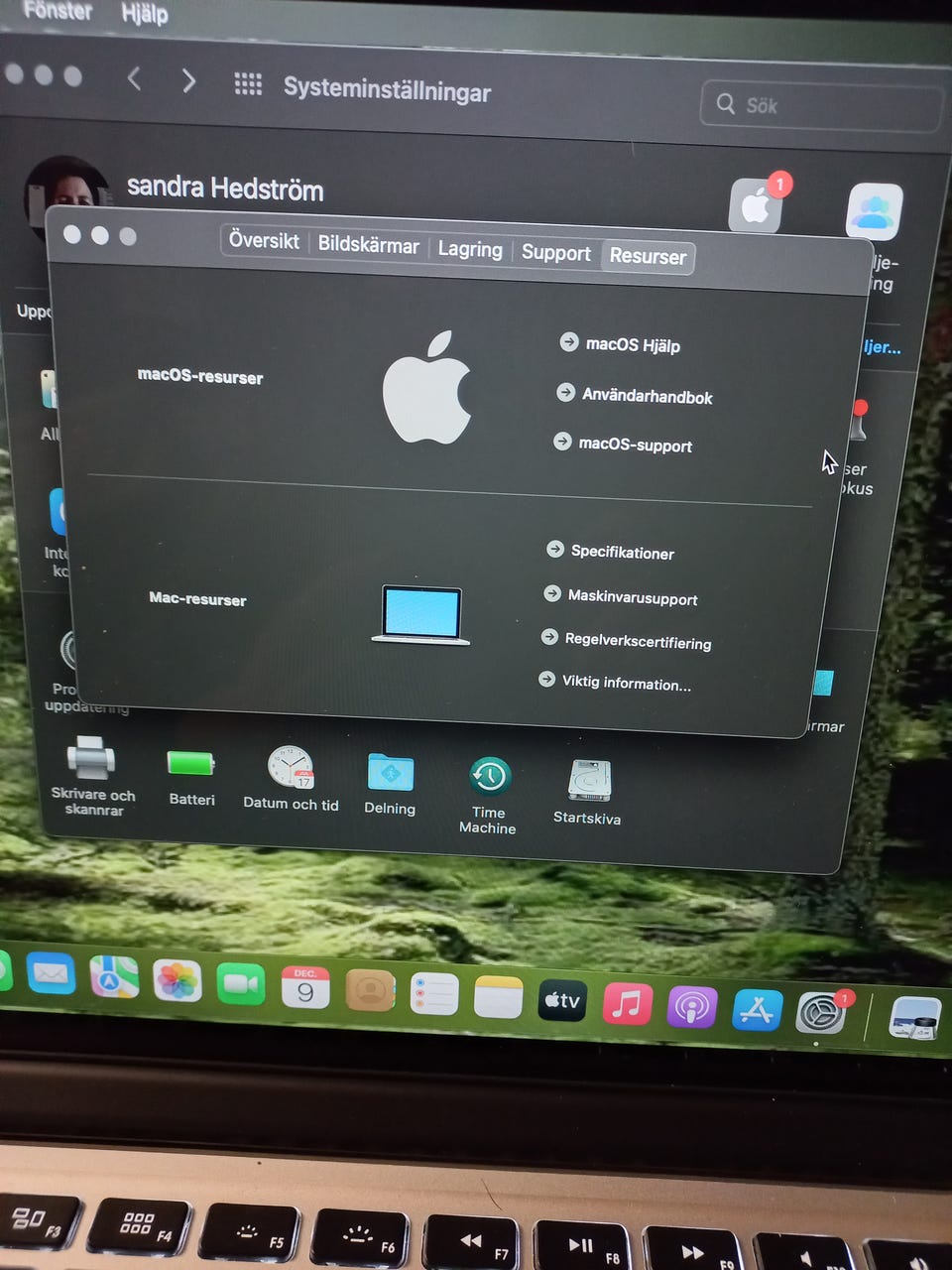This screenshot has width=952, height=1270.
Task: Click the Apple logo in macOS-resurser
Action: (427, 388)
